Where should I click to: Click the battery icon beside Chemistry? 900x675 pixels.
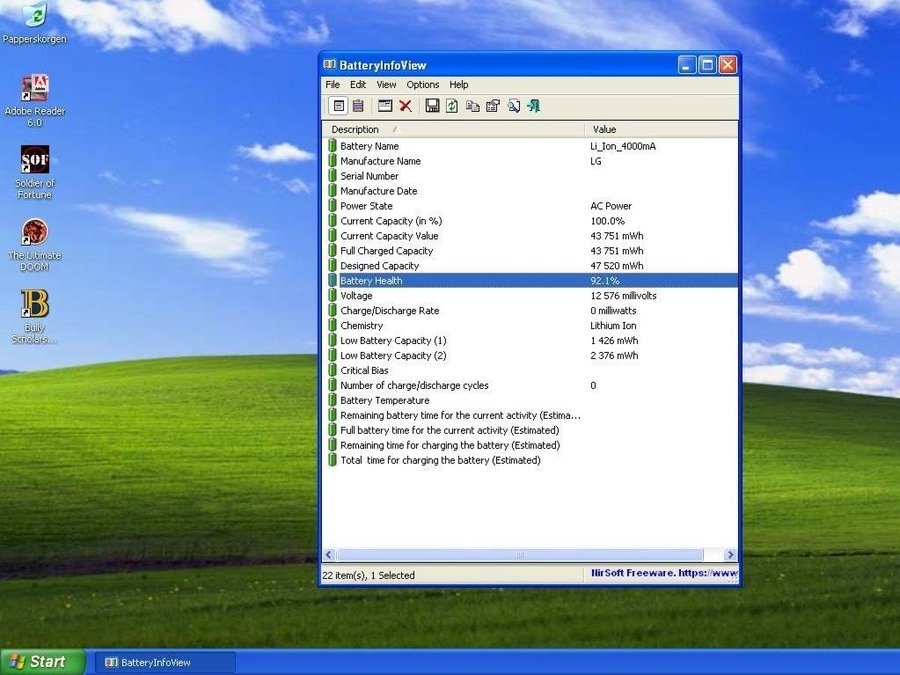(332, 325)
